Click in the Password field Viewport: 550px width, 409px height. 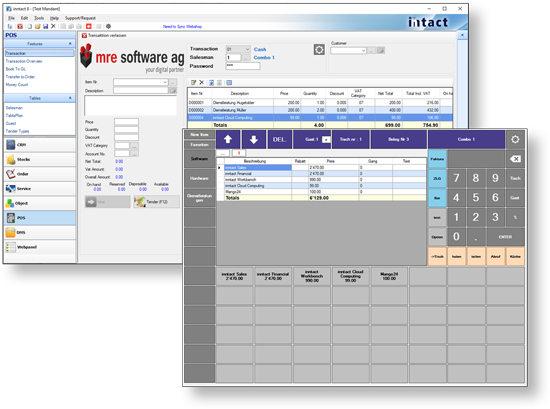pyautogui.click(x=242, y=66)
